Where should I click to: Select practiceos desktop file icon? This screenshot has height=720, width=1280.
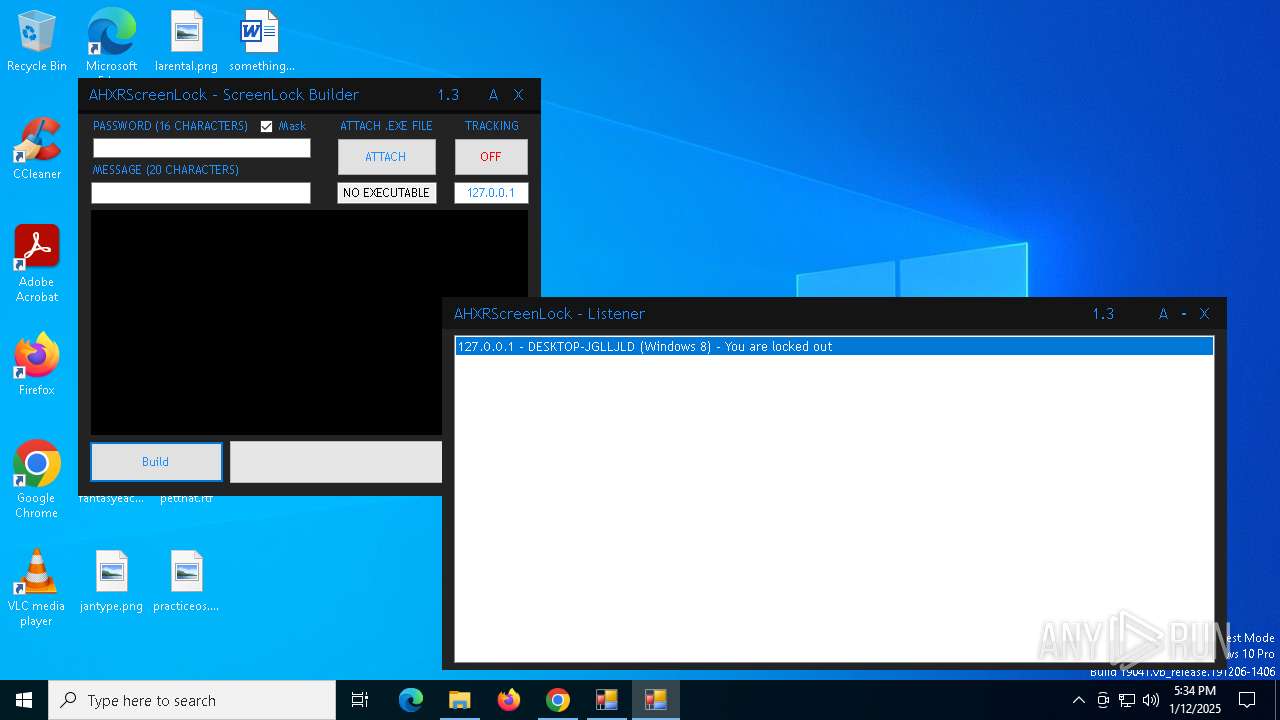tap(186, 581)
